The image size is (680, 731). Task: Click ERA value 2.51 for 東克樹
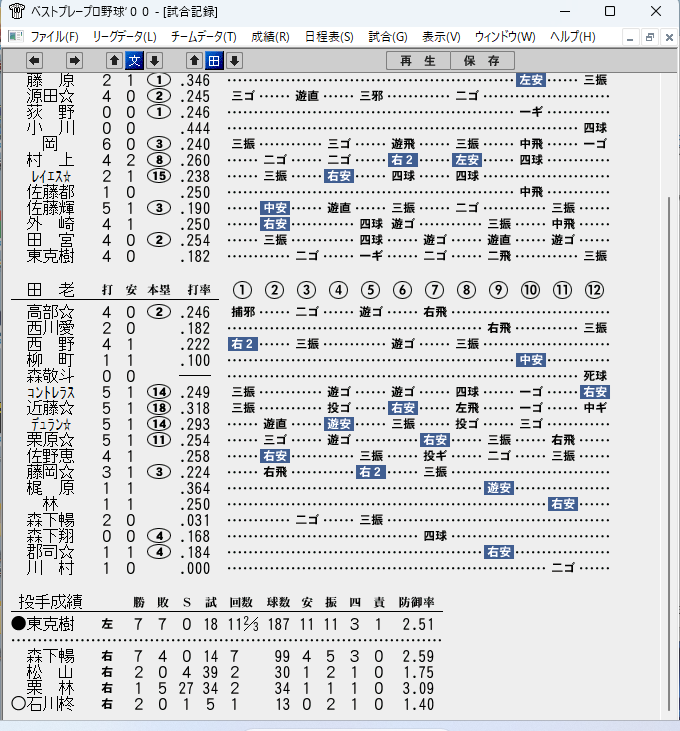[x=418, y=624]
